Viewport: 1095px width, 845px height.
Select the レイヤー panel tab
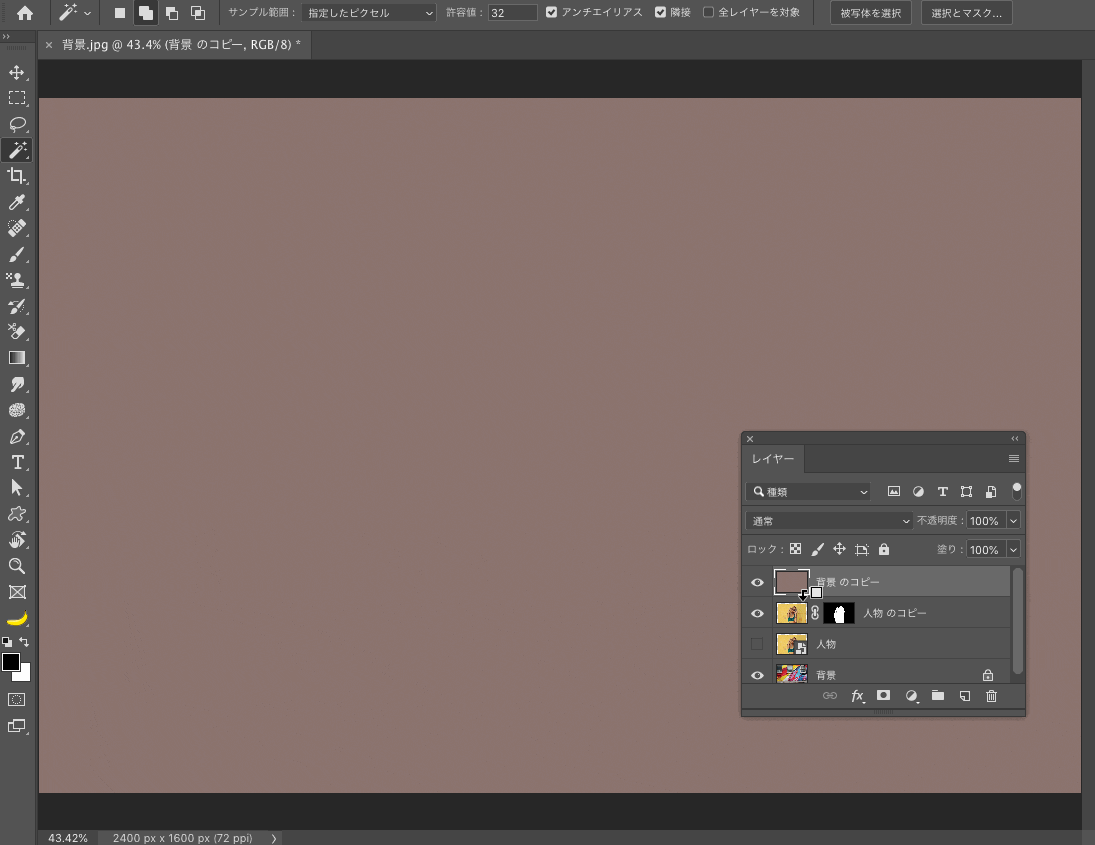[x=773, y=459]
